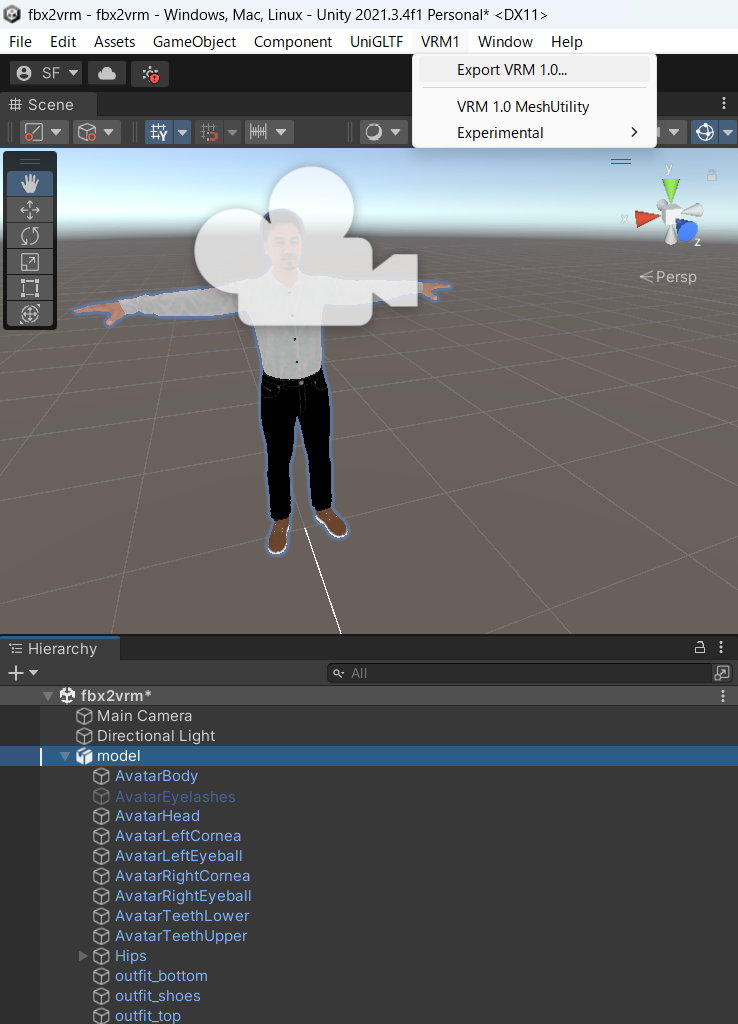
Task: Toggle grid snapping icon
Action: pos(159,132)
